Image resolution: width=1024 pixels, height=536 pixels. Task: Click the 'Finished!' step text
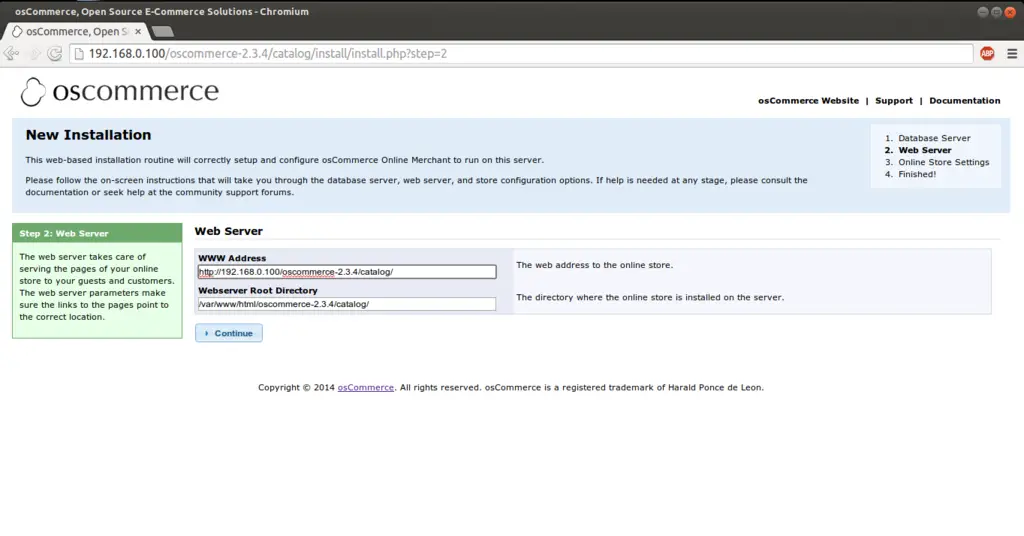(x=917, y=174)
